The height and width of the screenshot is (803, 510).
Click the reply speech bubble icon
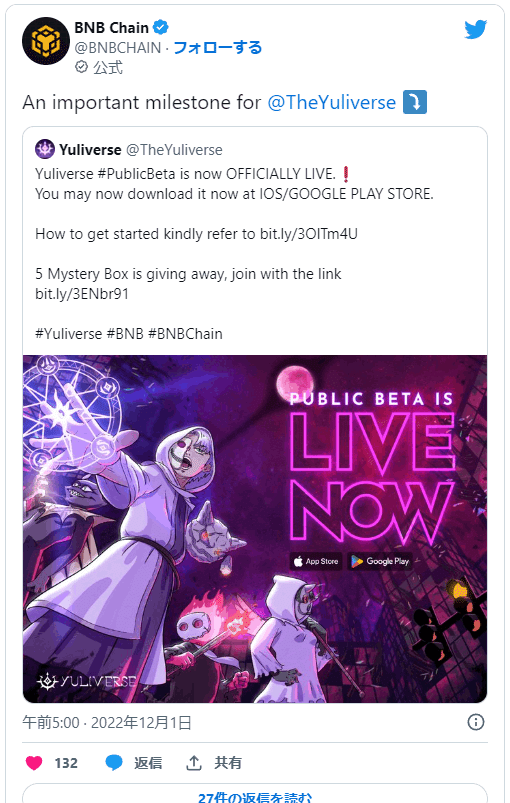tap(114, 763)
